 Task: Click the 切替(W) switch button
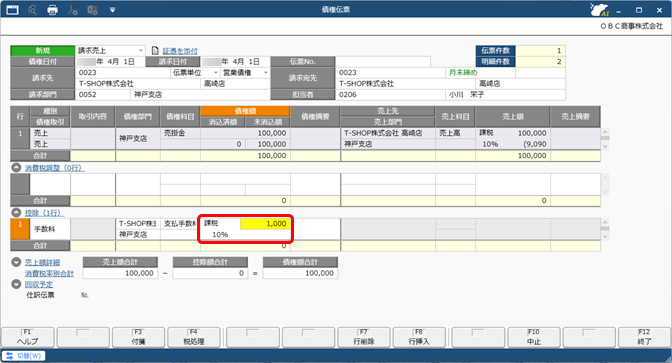tap(24, 356)
